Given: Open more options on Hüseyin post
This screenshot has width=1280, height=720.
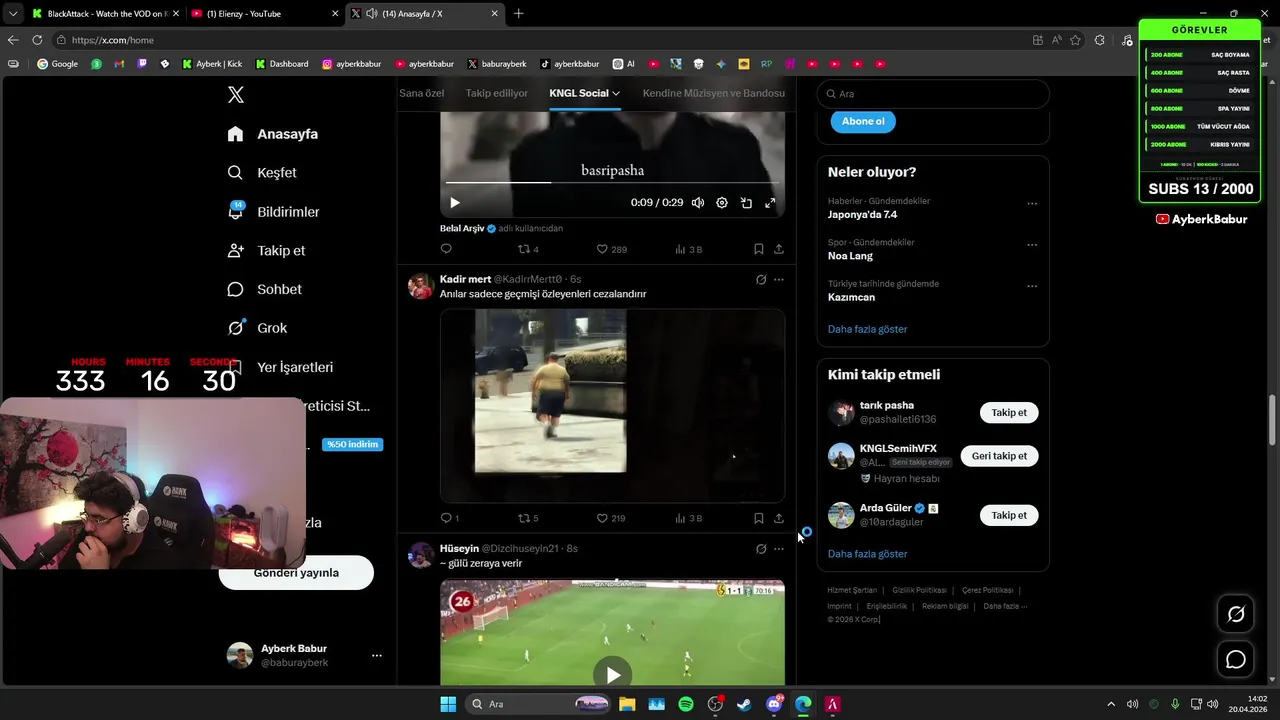Looking at the screenshot, I should click(779, 549).
